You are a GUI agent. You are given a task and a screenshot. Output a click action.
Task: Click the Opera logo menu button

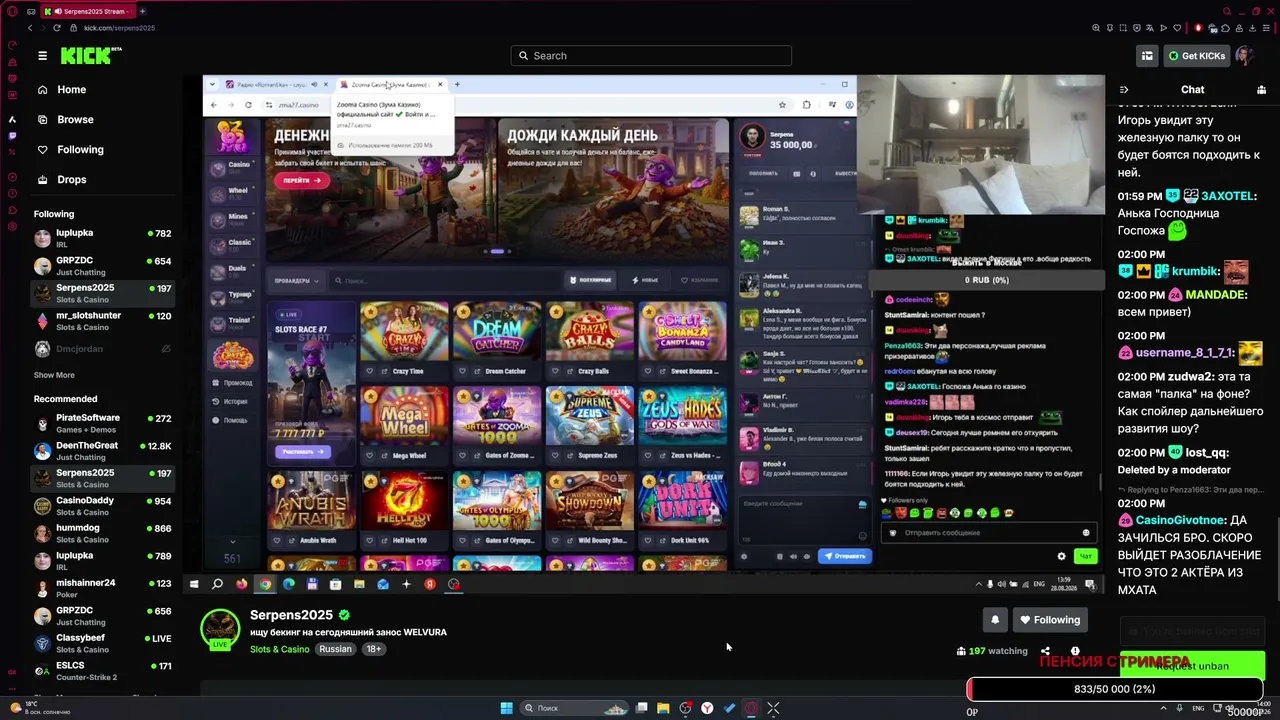[12, 11]
